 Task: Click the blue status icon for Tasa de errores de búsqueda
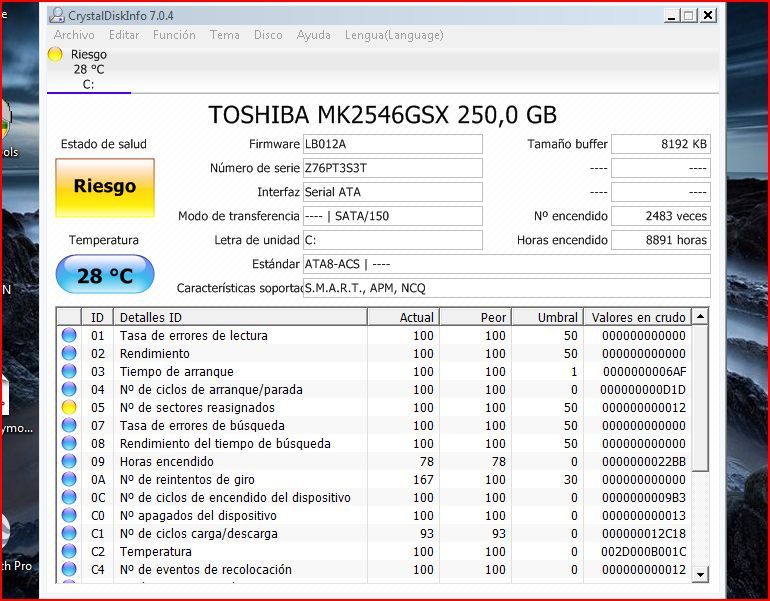pos(69,425)
